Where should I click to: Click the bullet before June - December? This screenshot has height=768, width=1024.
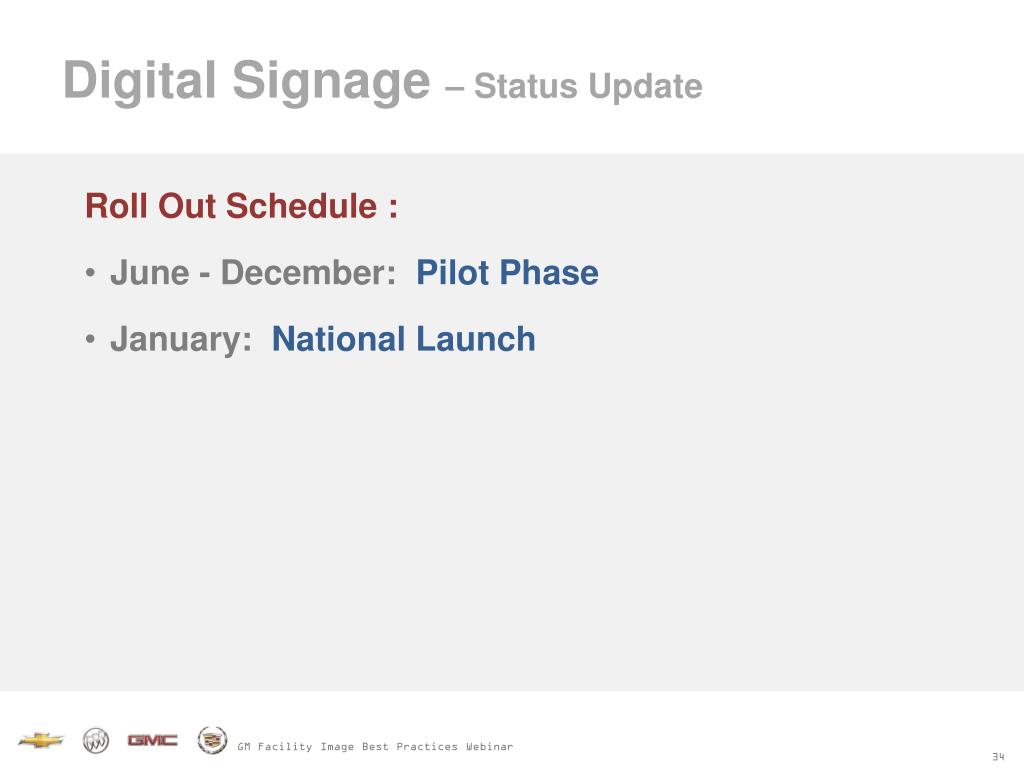tap(90, 273)
